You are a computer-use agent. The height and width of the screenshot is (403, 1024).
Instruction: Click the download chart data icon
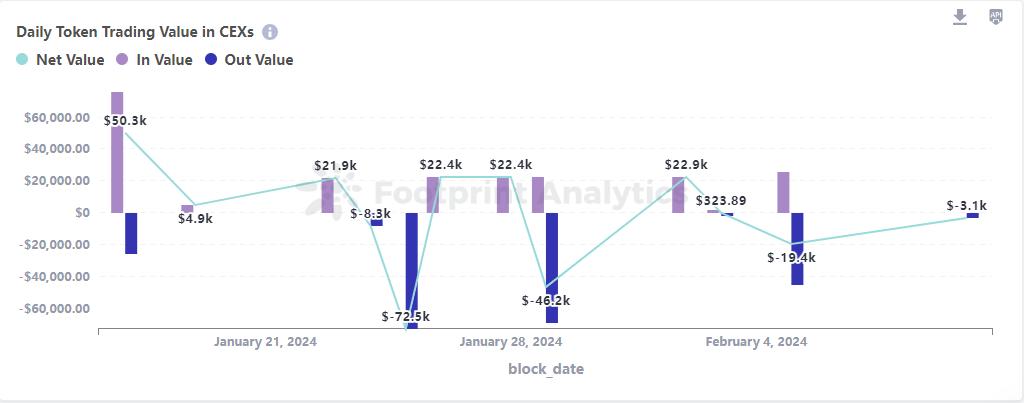960,17
